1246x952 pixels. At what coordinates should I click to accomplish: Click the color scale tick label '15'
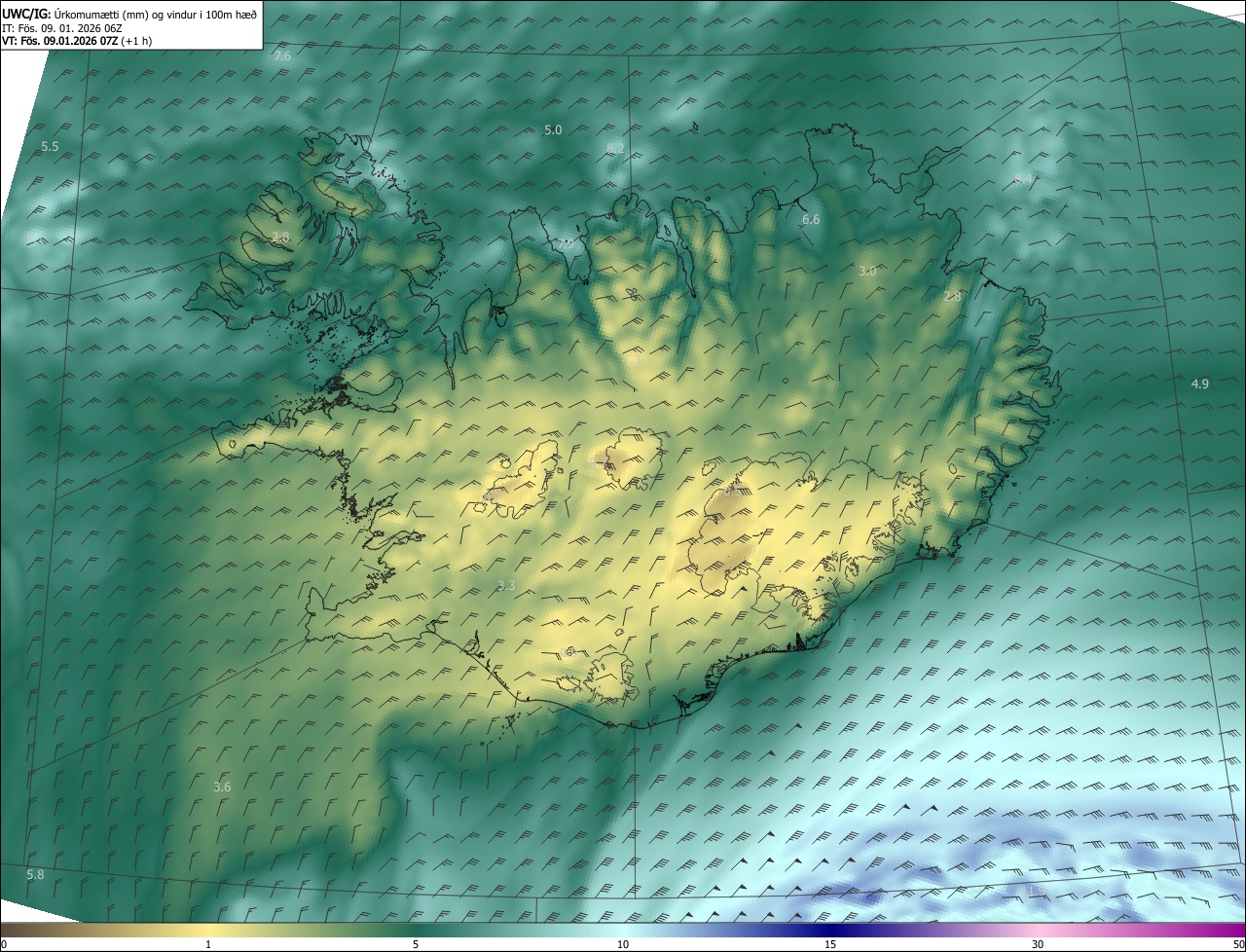point(830,944)
